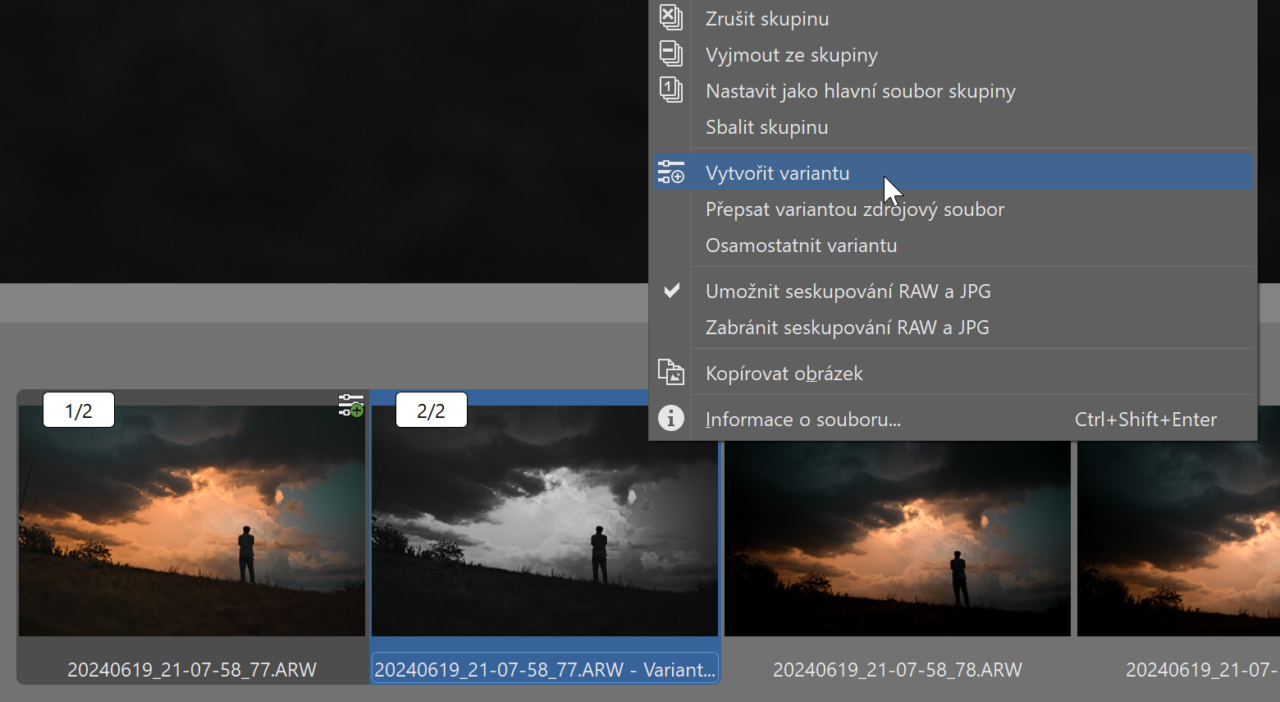Toggle Umožnit seskupování RAW a JPG

point(848,291)
